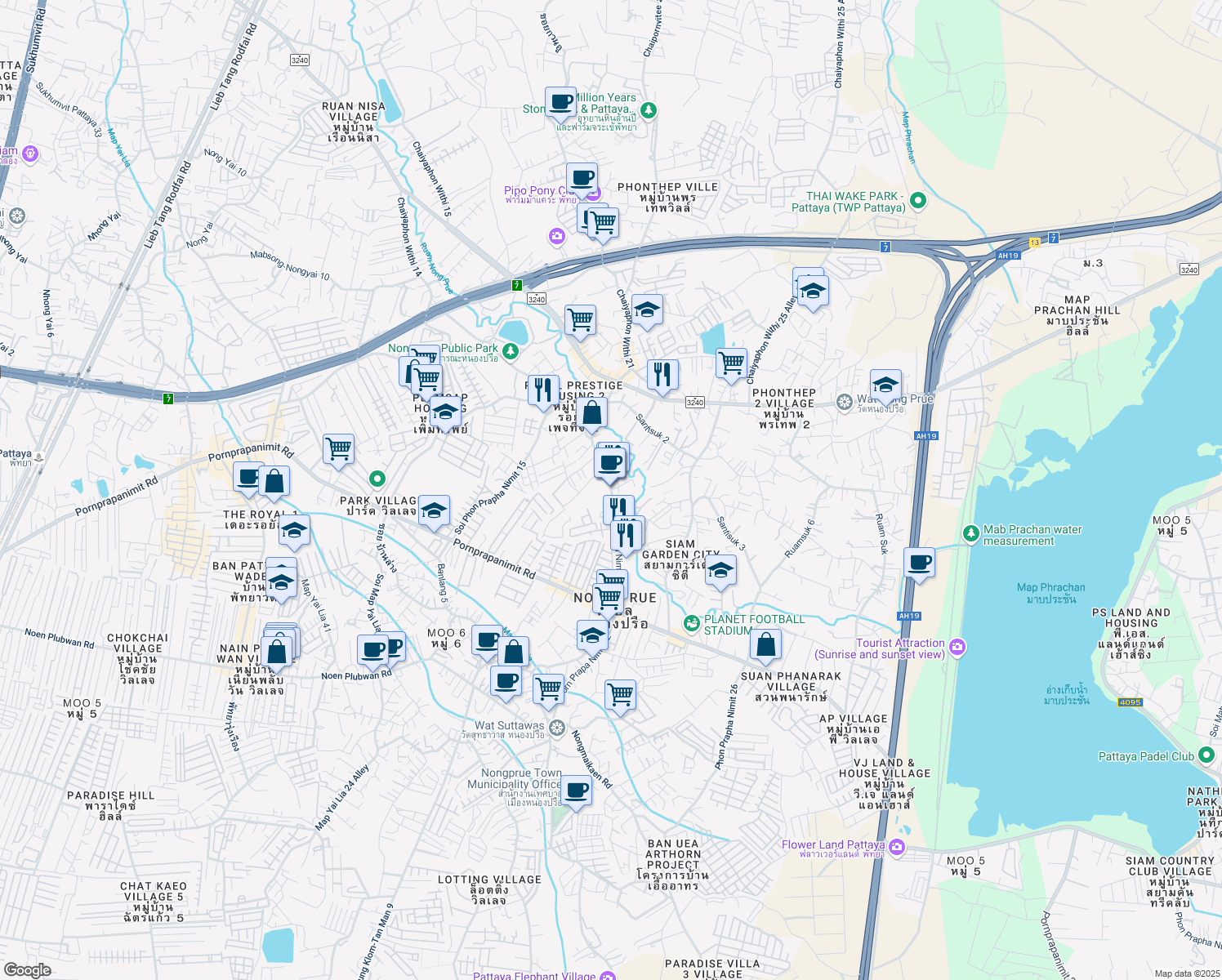The width and height of the screenshot is (1222, 980).
Task: Select graduation cap at Perm Sap Housing
Action: (445, 413)
